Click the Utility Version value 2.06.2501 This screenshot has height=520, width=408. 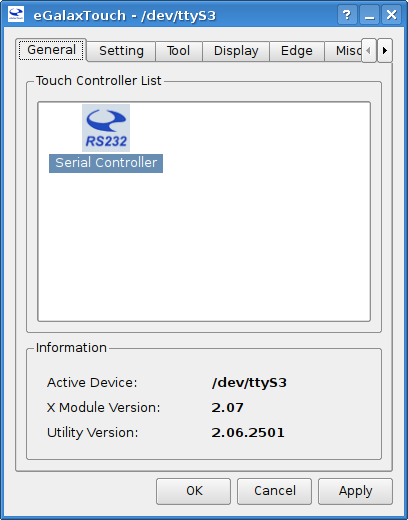pyautogui.click(x=248, y=433)
